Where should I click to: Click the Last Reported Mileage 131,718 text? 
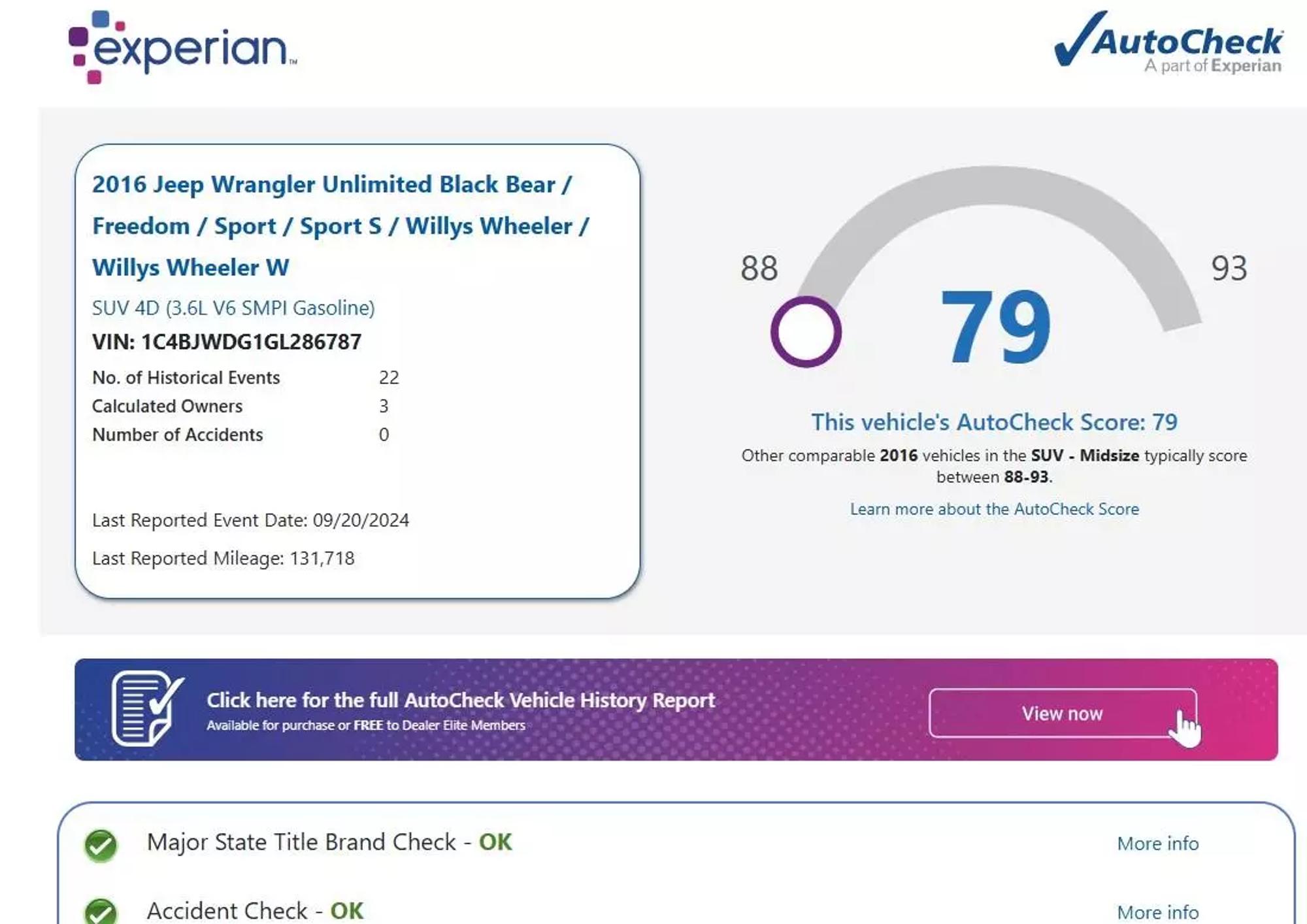(x=223, y=558)
